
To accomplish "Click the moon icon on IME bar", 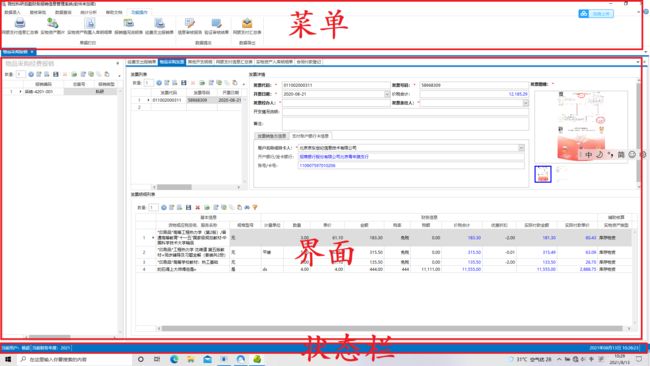I will (599, 155).
